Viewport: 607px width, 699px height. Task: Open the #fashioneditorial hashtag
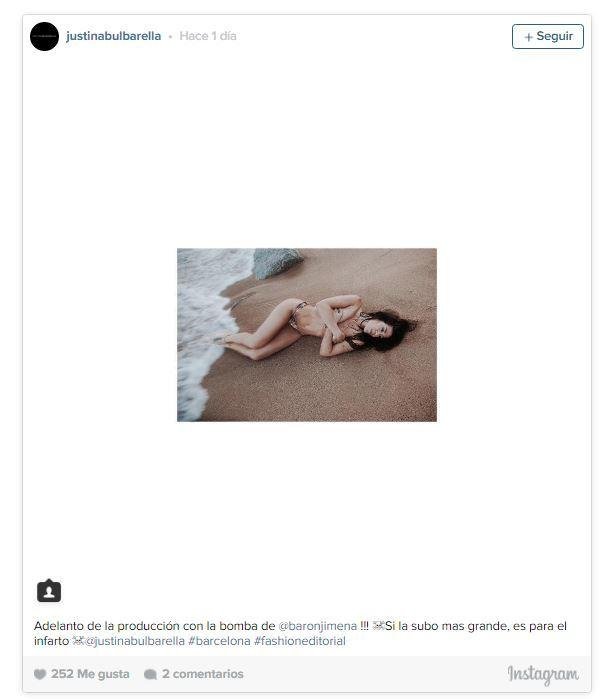point(299,641)
